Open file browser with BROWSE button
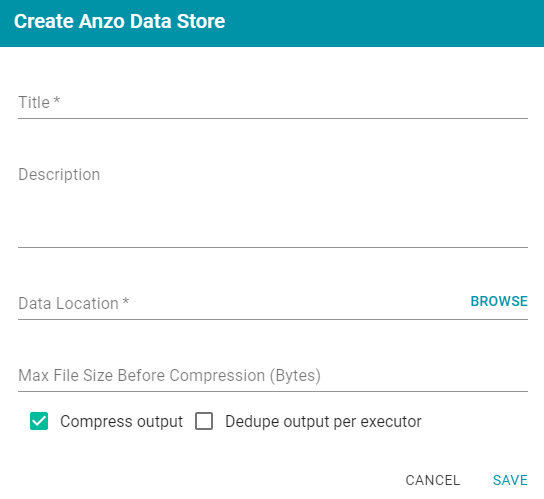The image size is (544, 499). point(499,301)
